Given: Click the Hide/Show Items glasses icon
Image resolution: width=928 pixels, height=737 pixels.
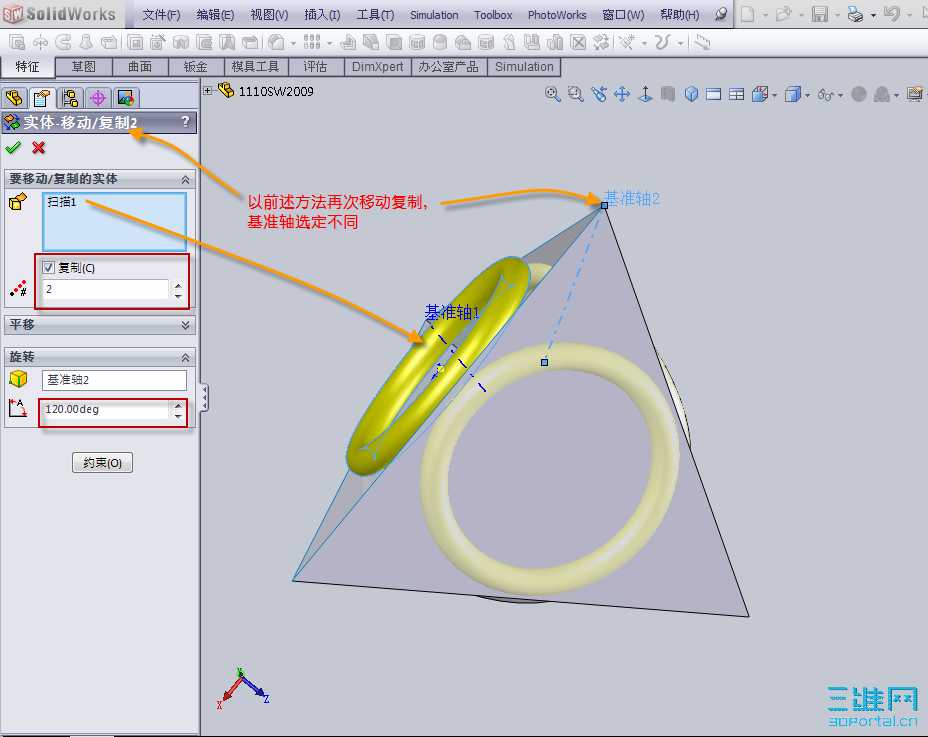Looking at the screenshot, I should tap(826, 94).
